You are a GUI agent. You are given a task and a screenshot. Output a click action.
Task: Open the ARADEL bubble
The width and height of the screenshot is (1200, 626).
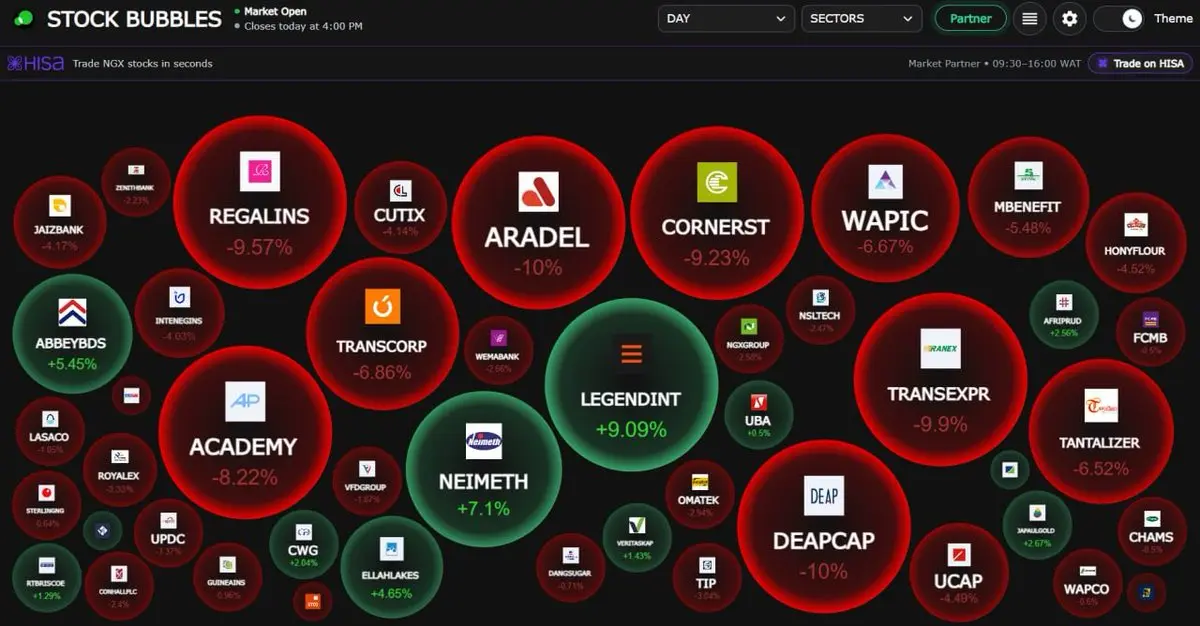537,224
